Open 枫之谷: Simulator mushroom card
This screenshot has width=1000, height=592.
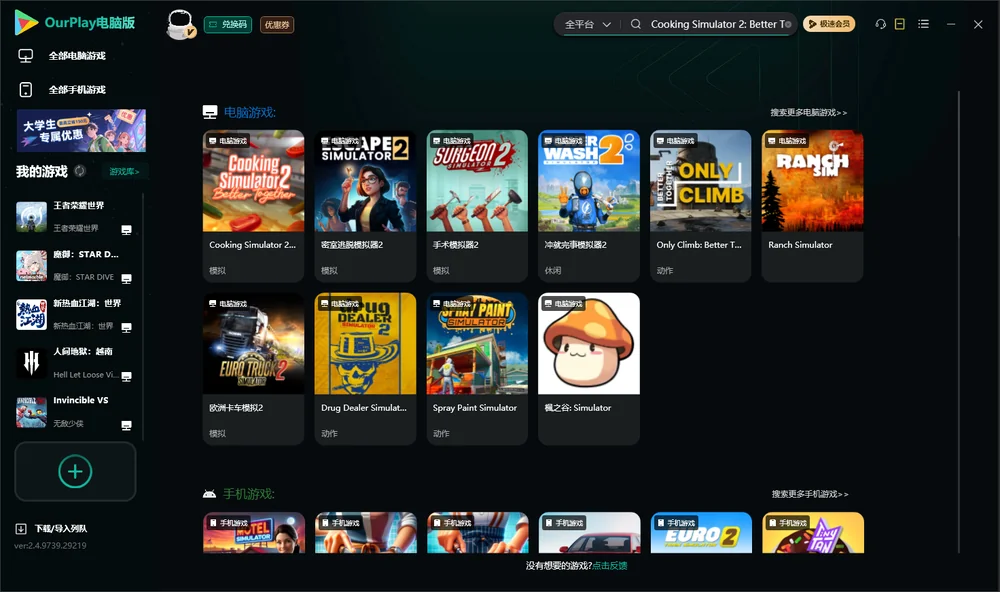click(x=589, y=369)
